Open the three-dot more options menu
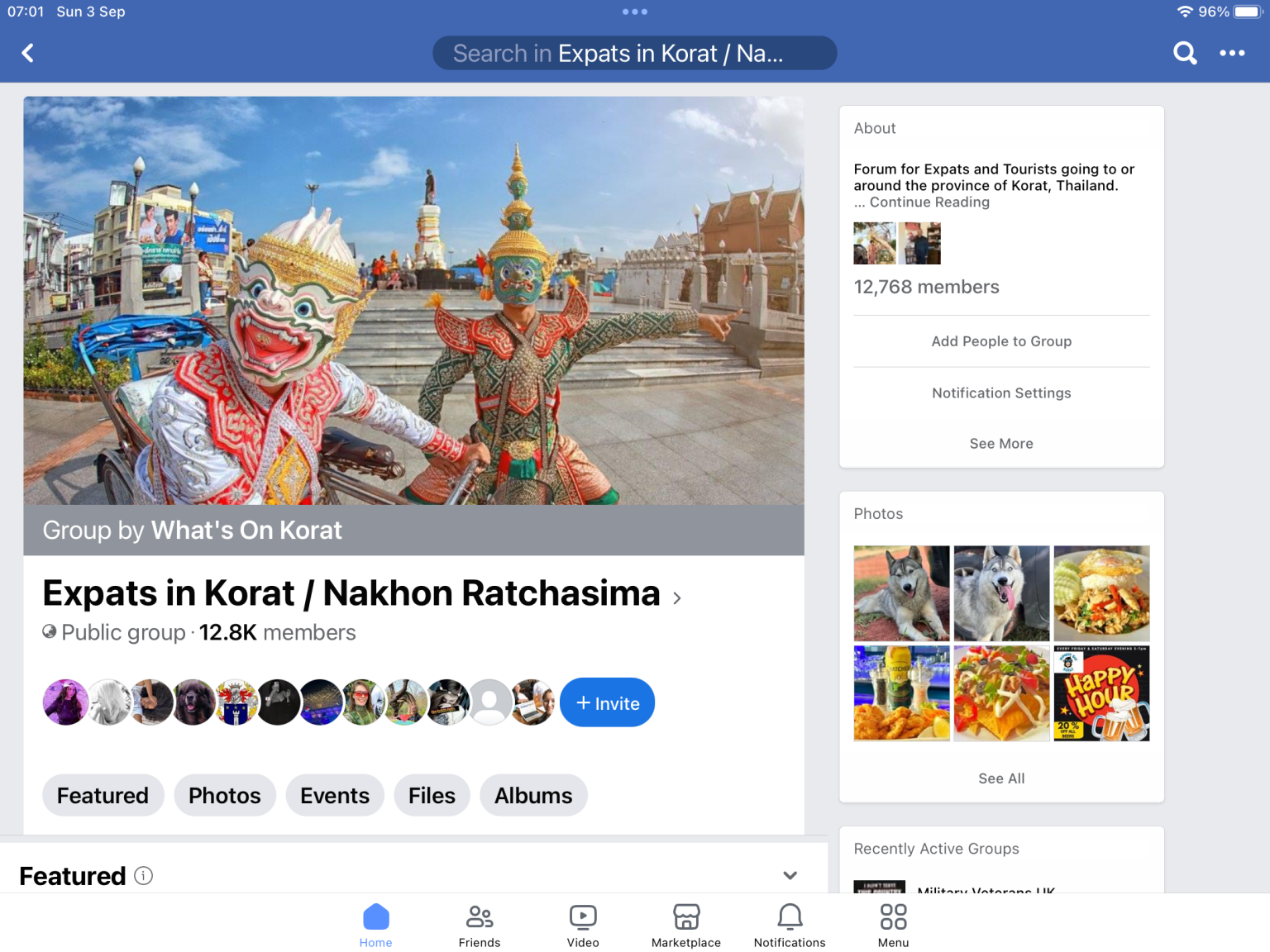 click(1232, 53)
